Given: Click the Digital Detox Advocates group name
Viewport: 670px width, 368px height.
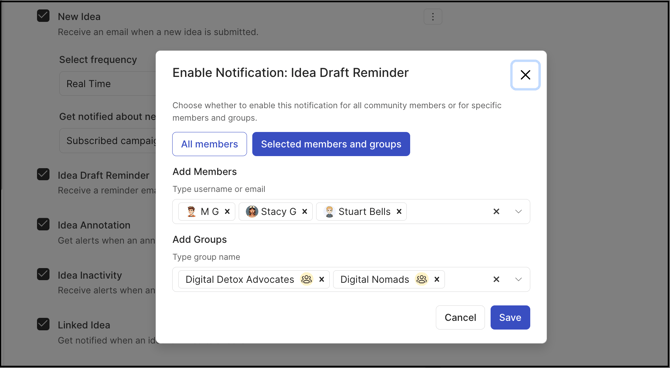Looking at the screenshot, I should click(240, 280).
